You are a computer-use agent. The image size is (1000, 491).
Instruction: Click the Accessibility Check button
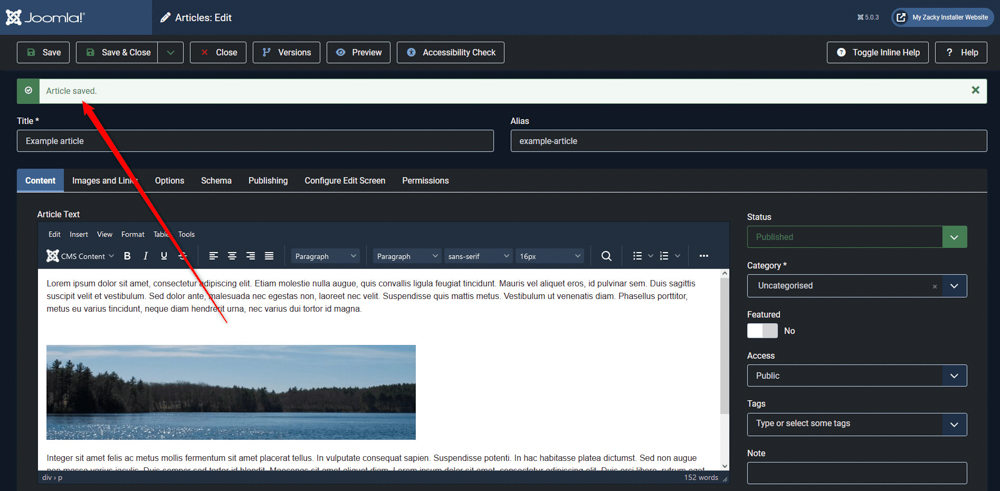tap(450, 52)
